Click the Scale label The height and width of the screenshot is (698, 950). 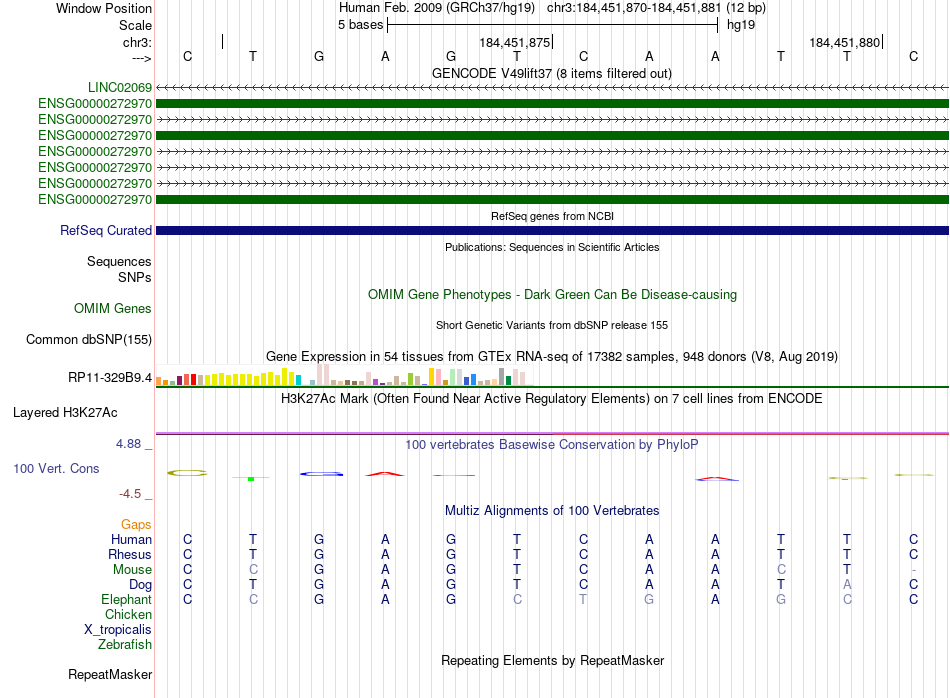click(135, 25)
